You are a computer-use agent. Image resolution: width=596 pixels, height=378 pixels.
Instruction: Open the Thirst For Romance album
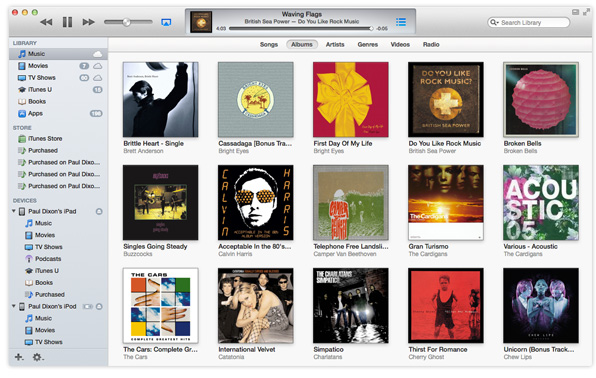[x=445, y=305]
